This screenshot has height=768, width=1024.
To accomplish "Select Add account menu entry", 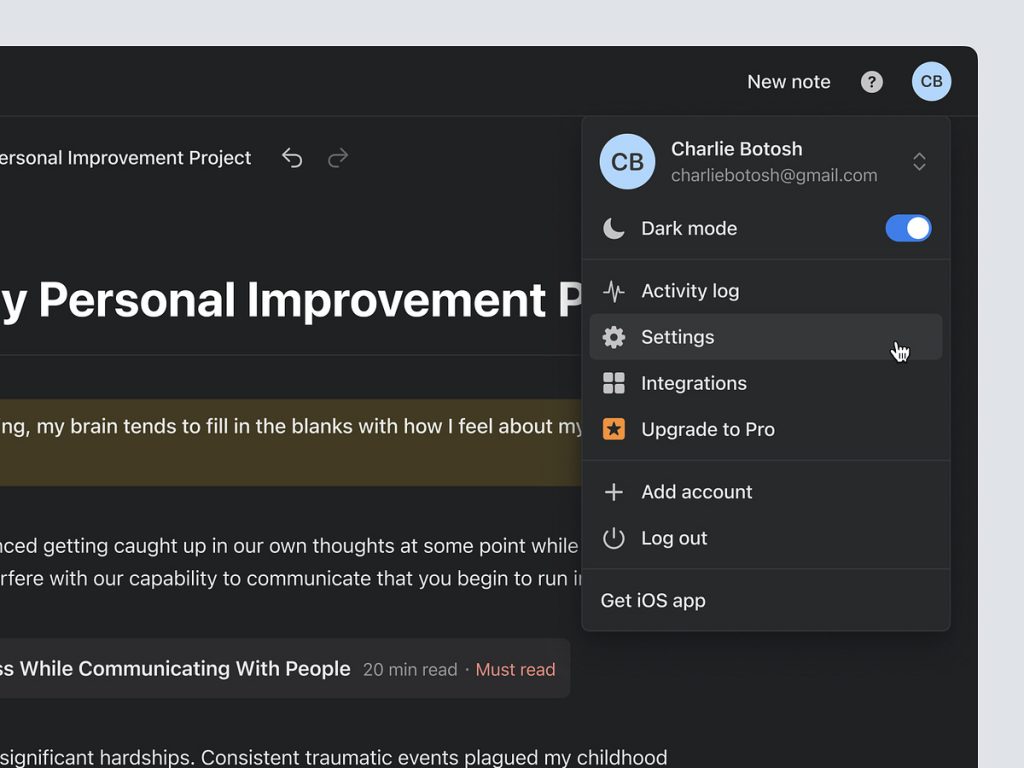I will coord(697,492).
